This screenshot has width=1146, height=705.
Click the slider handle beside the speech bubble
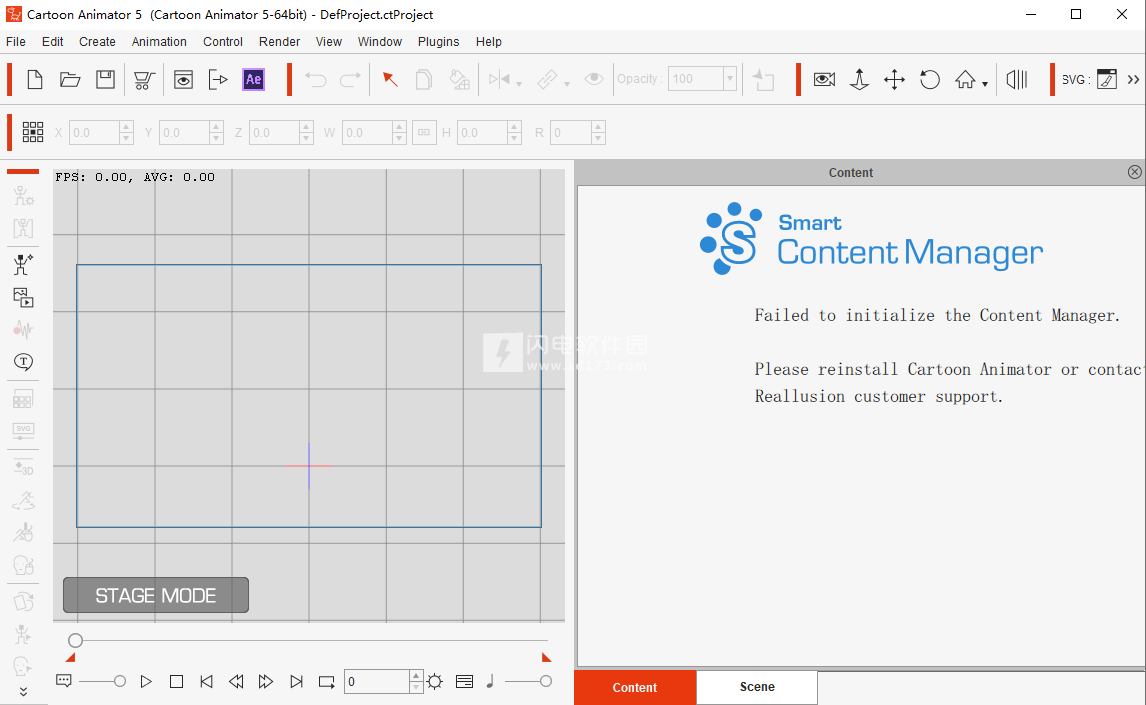[120, 682]
